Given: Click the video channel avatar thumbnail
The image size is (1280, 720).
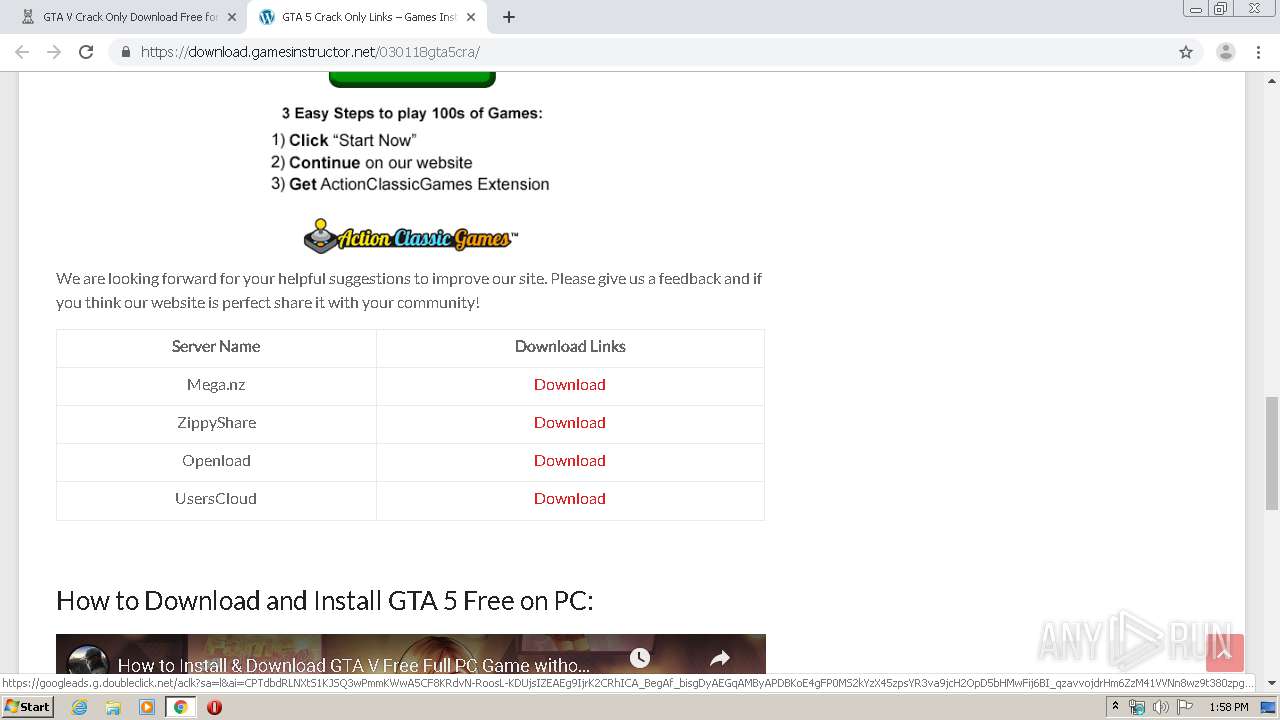Looking at the screenshot, I should (x=88, y=660).
